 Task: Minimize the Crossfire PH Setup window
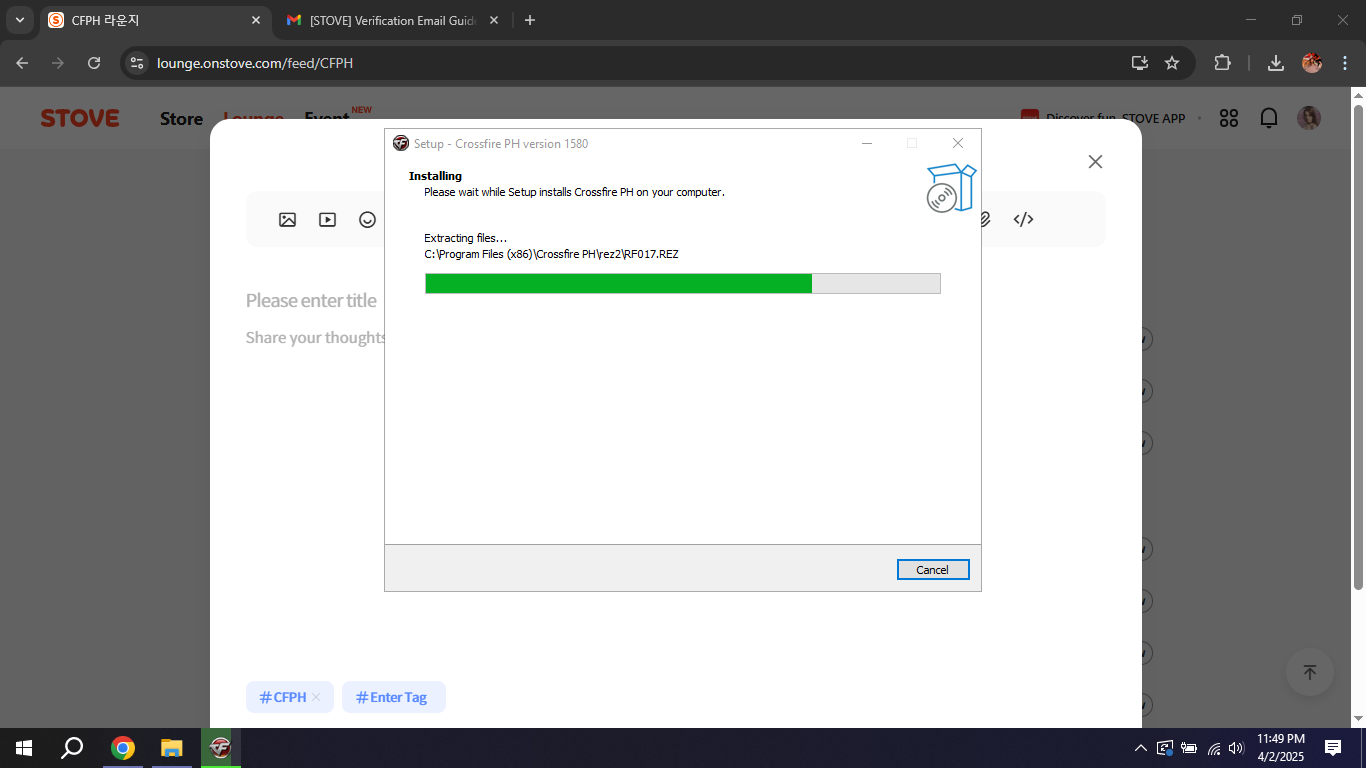point(867,143)
